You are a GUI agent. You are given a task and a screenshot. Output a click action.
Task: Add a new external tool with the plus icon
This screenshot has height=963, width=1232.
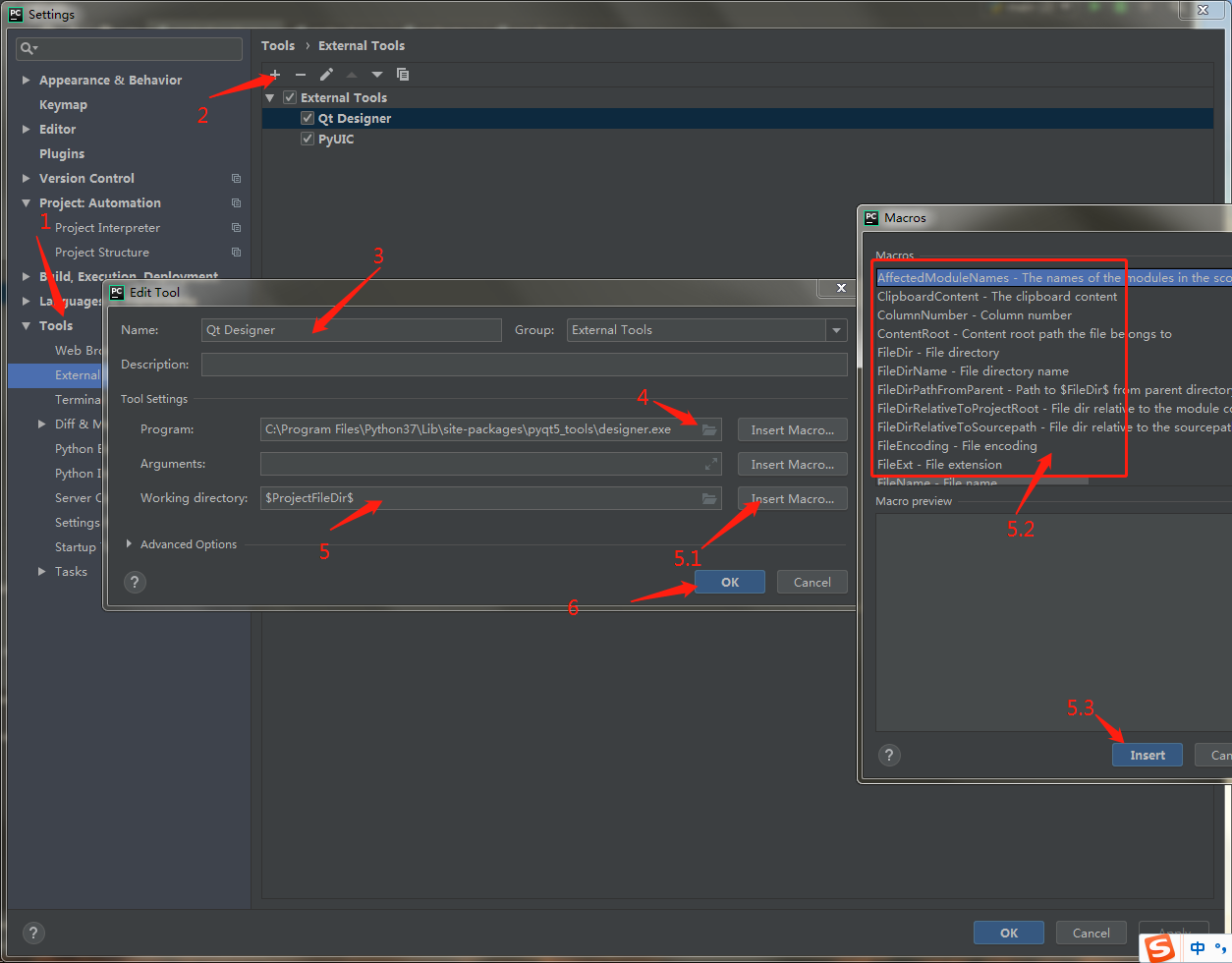tap(274, 74)
